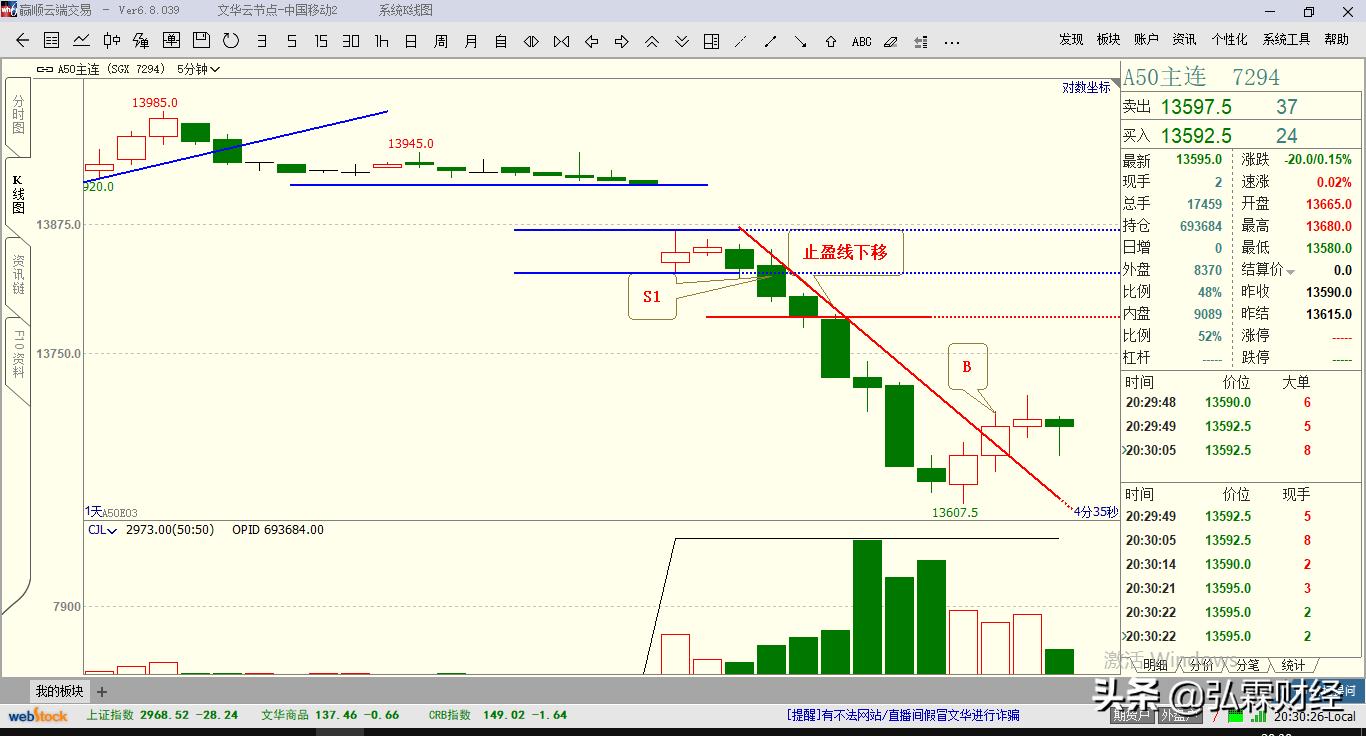Screen dimensions: 1366x736
Task: Switch to the 资讯链 side tab
Action: click(18, 275)
